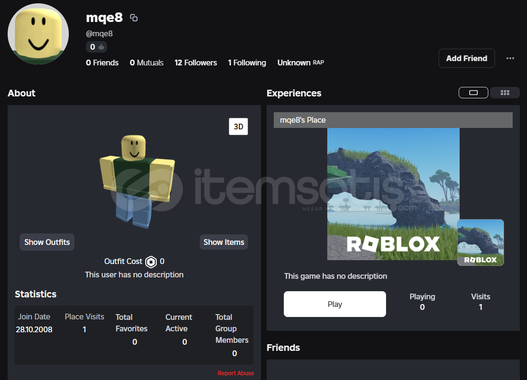Open the three-dot more options menu
This screenshot has height=380, width=527.
pyautogui.click(x=510, y=58)
